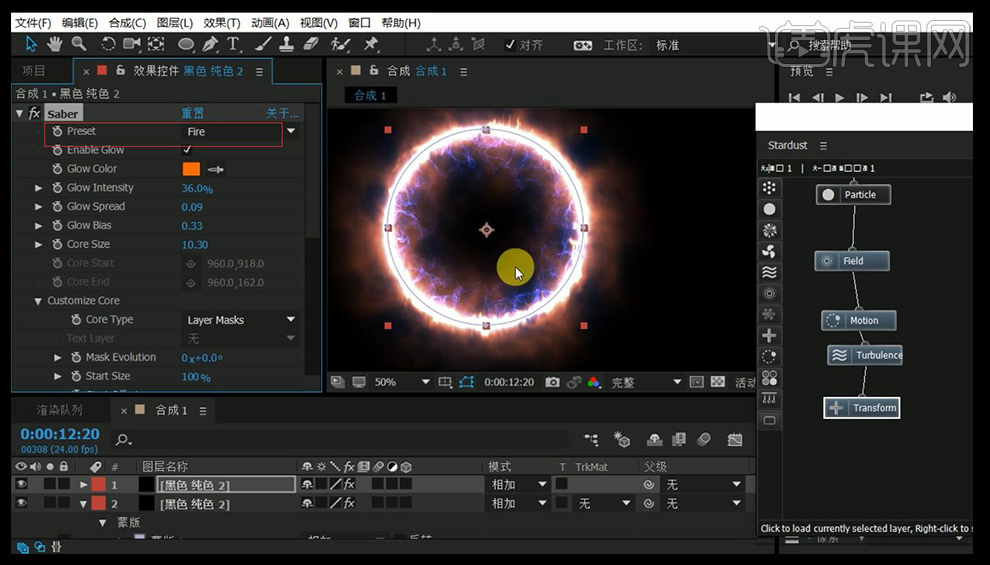The image size is (990, 565).
Task: Open the Core Type Layer Masks dropdown
Action: [x=240, y=320]
